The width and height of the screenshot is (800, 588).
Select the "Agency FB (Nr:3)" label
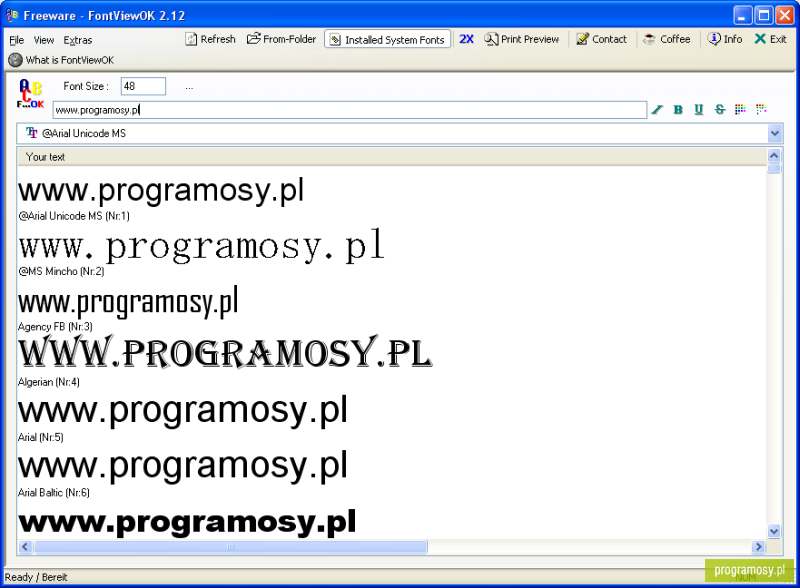pos(55,327)
